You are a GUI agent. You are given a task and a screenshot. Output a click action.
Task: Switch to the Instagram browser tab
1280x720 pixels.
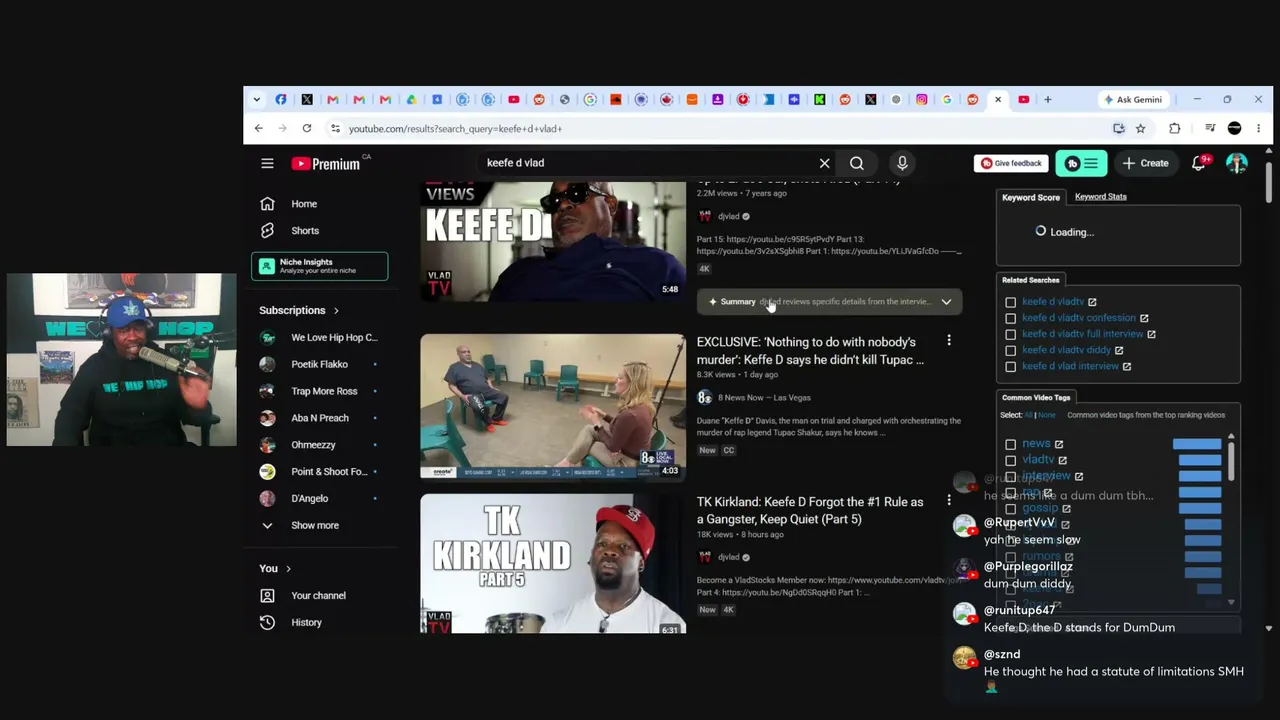click(922, 99)
